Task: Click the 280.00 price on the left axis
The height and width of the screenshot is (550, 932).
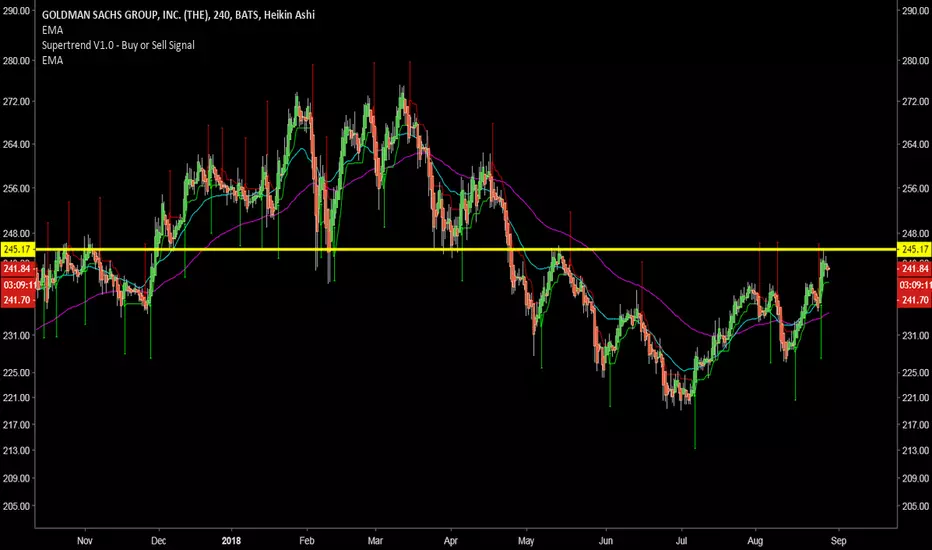Action: [x=16, y=61]
